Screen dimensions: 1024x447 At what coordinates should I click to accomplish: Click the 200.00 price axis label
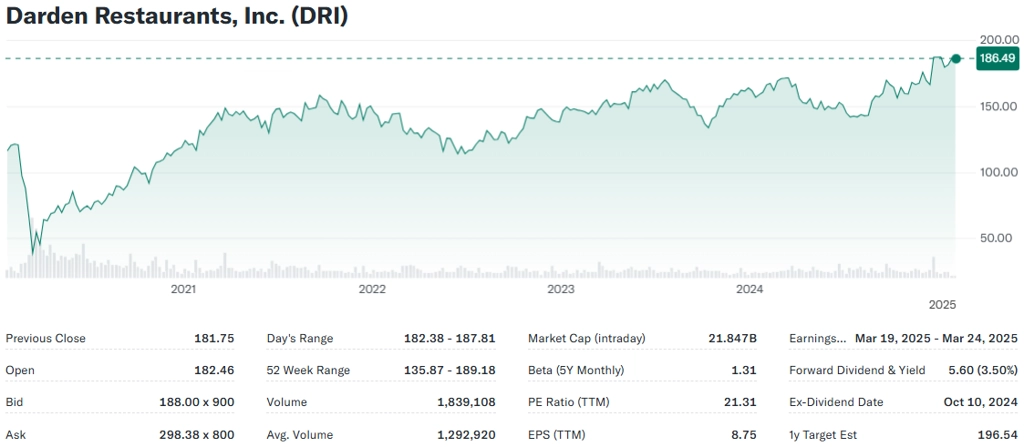click(x=997, y=40)
